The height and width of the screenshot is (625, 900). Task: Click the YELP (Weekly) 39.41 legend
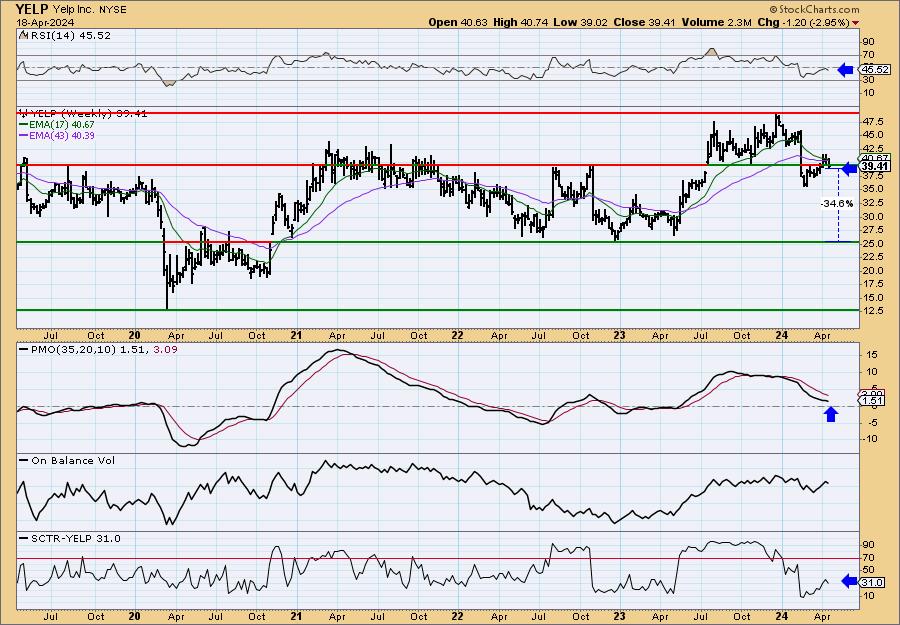pyautogui.click(x=83, y=114)
